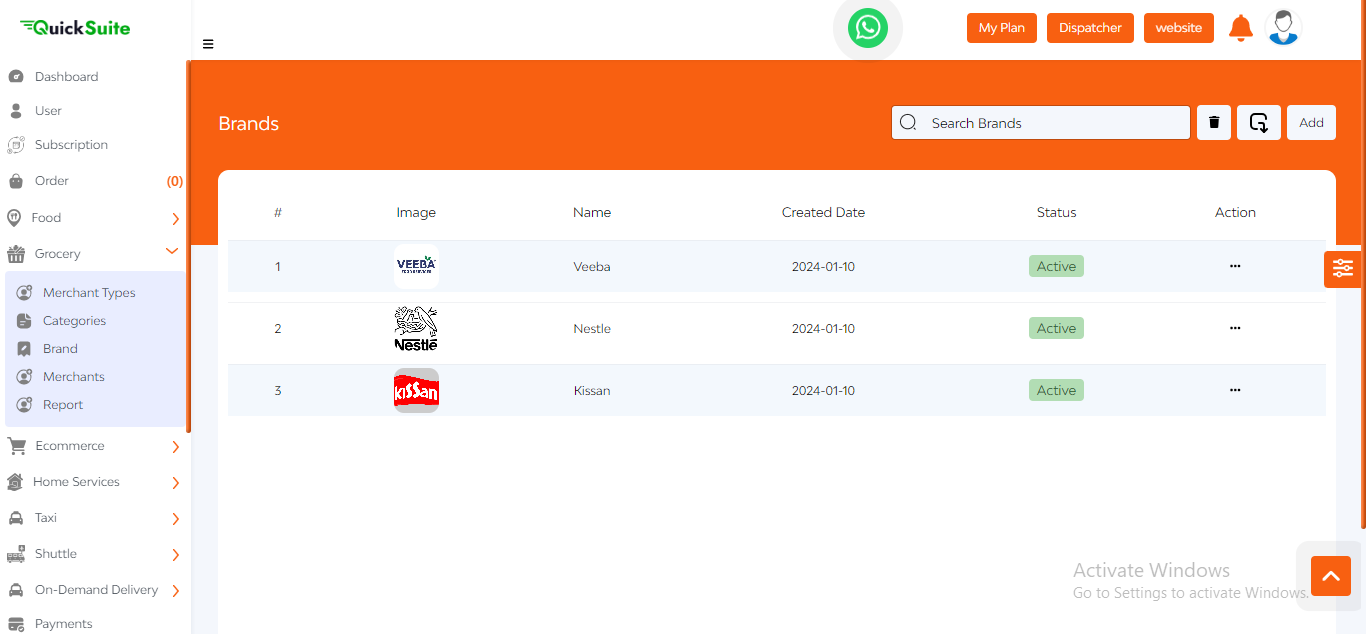
Task: Open the orange filter settings panel
Action: pyautogui.click(x=1342, y=269)
